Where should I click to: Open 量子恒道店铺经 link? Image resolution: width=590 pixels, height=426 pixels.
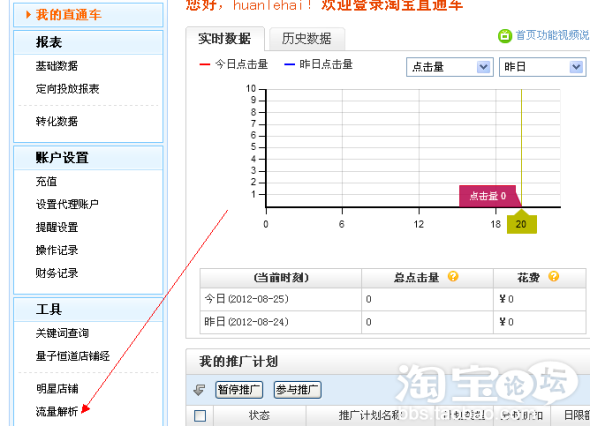pyautogui.click(x=73, y=356)
